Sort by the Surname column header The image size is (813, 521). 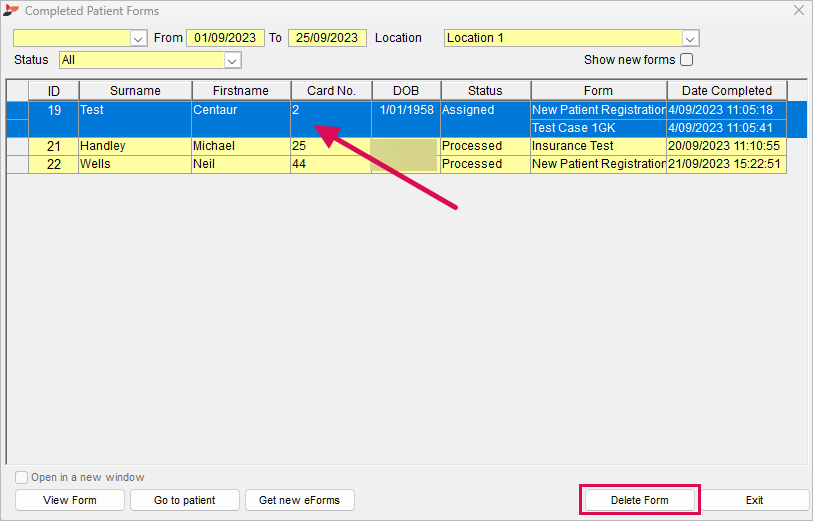tap(135, 91)
